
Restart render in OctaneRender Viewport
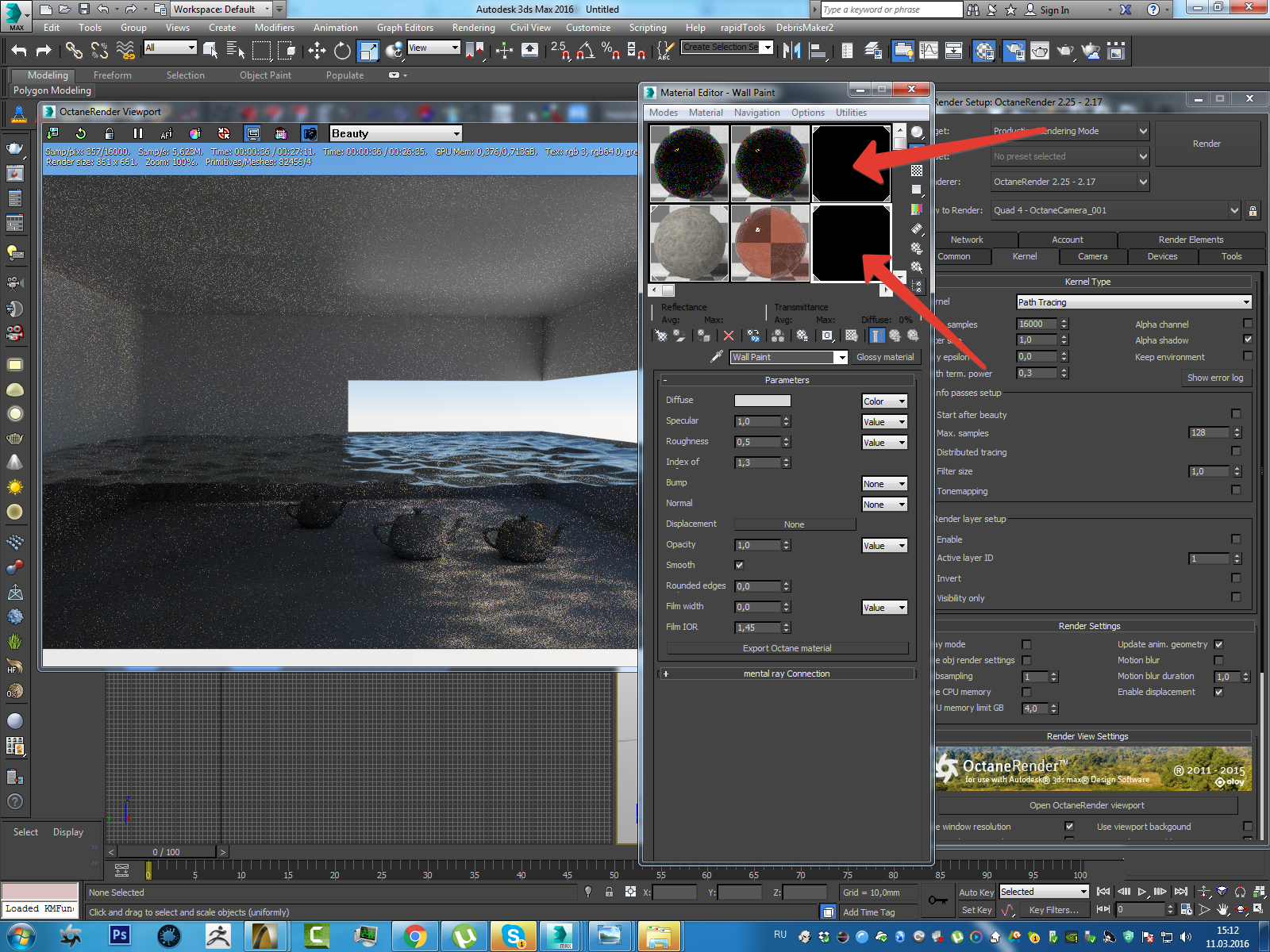click(81, 133)
